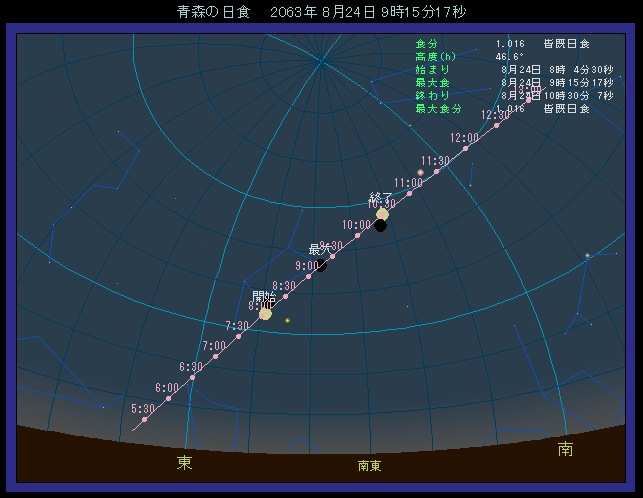Click the pale sun disk at 開始
Image resolution: width=643 pixels, height=498 pixels.
[x=265, y=314]
